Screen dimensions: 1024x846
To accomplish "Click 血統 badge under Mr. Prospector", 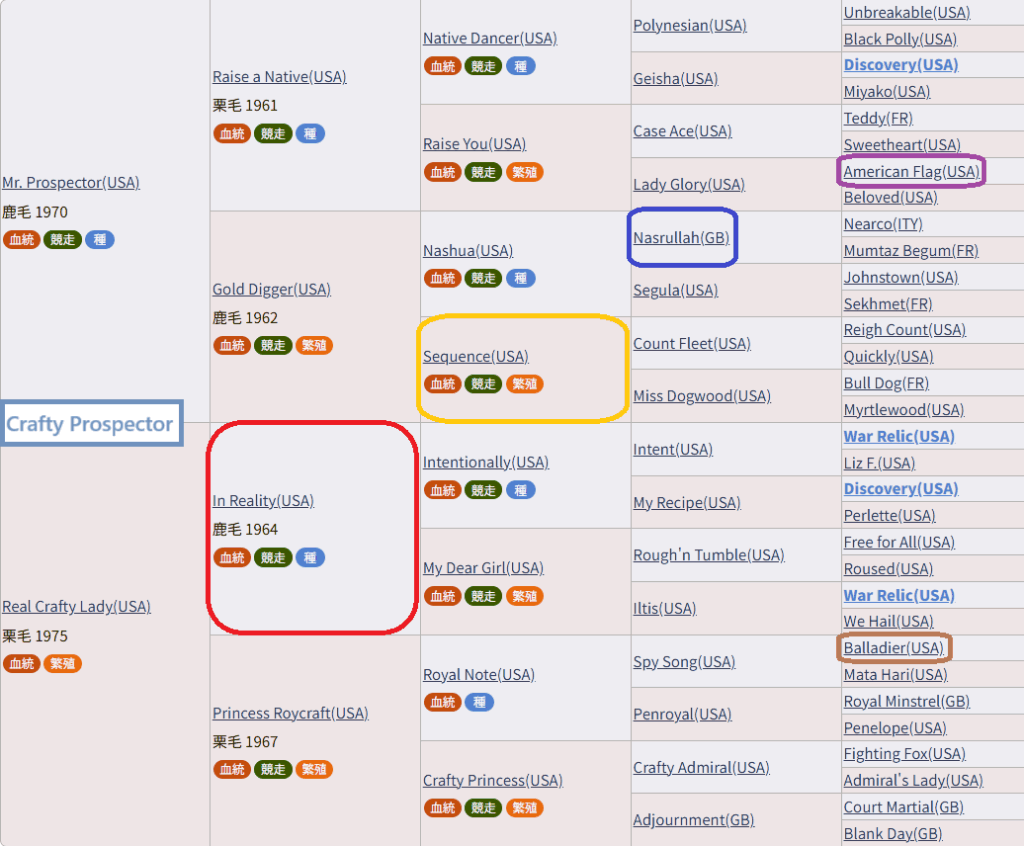I will [21, 240].
